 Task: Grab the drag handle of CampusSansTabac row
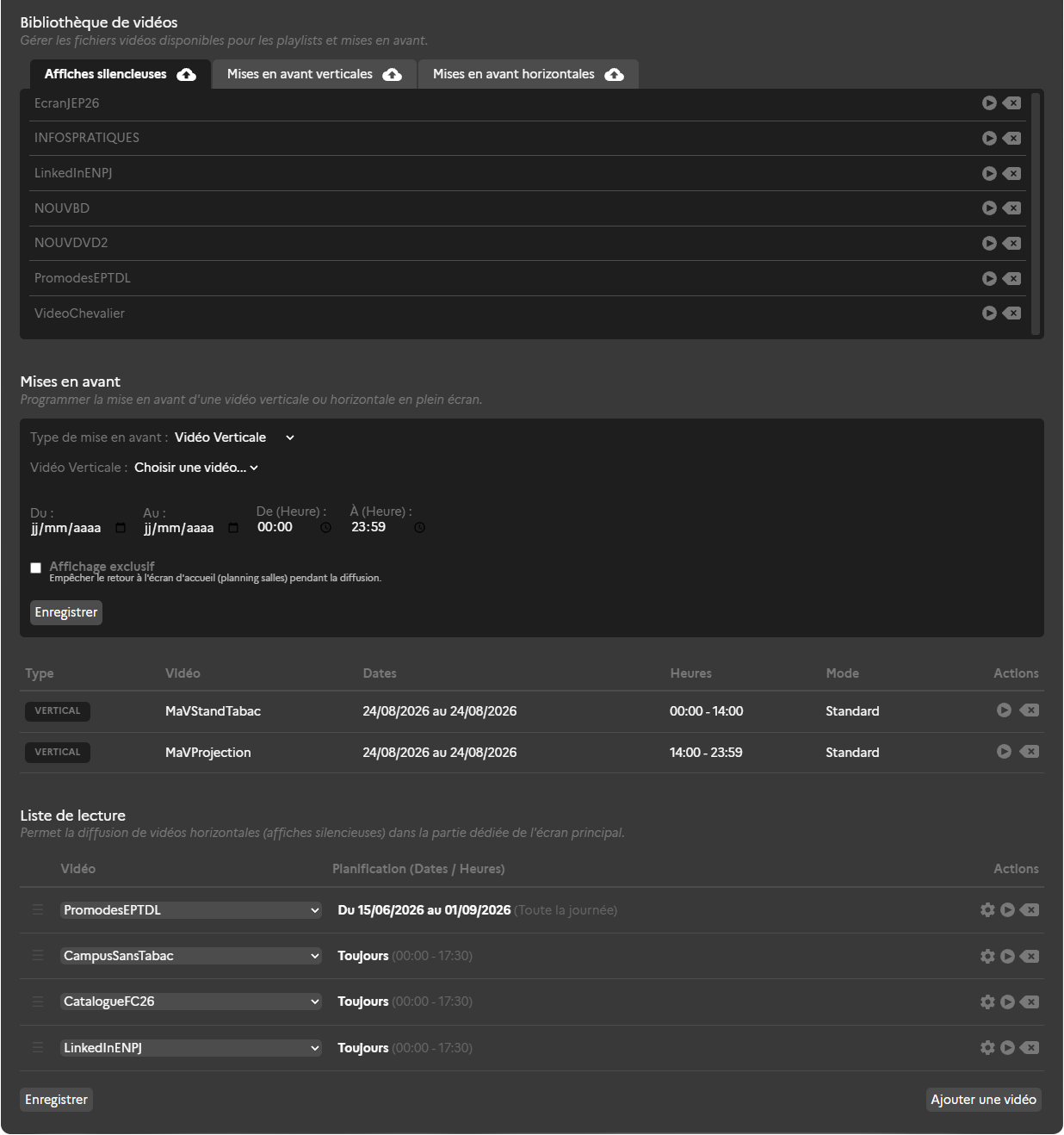tap(38, 956)
